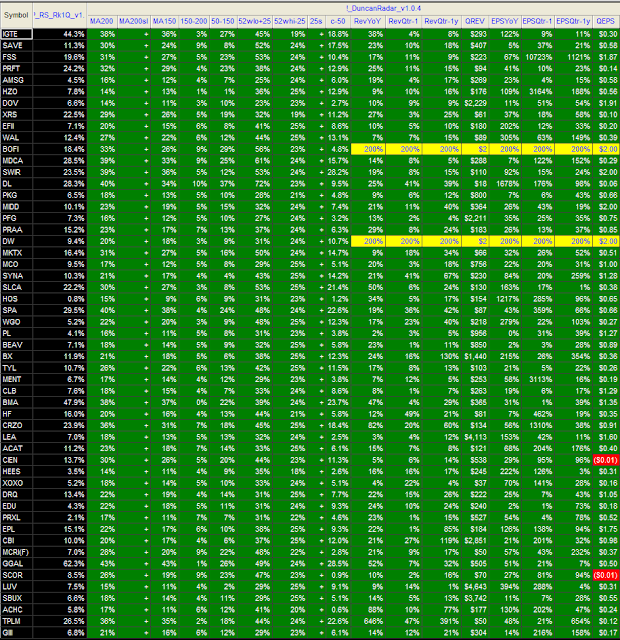Image resolution: width=620 pixels, height=640 pixels.
Task: Click red ($0.01) QEPS cell in SCOR row
Action: tap(606, 575)
